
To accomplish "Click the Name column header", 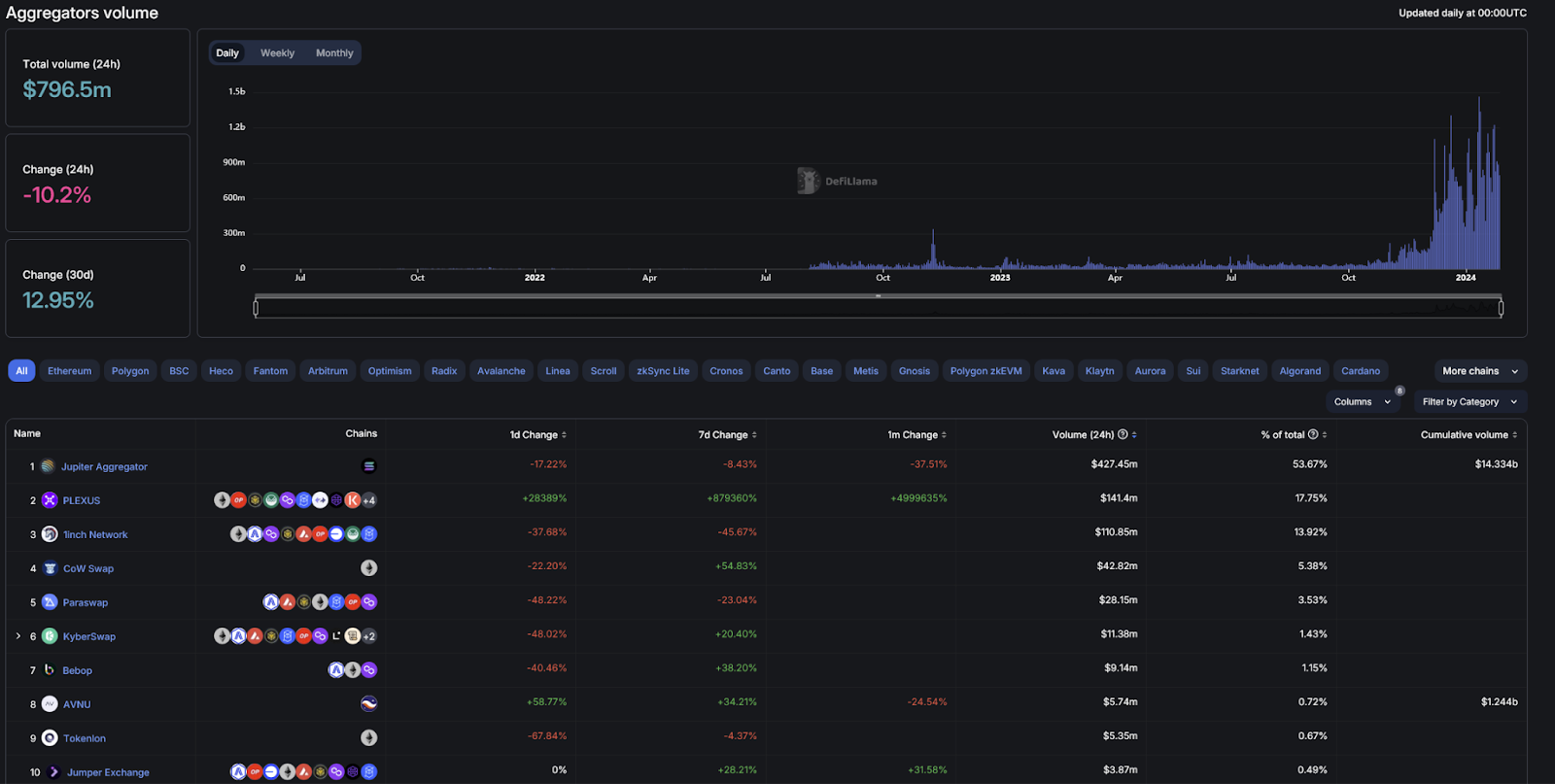I will (x=27, y=433).
